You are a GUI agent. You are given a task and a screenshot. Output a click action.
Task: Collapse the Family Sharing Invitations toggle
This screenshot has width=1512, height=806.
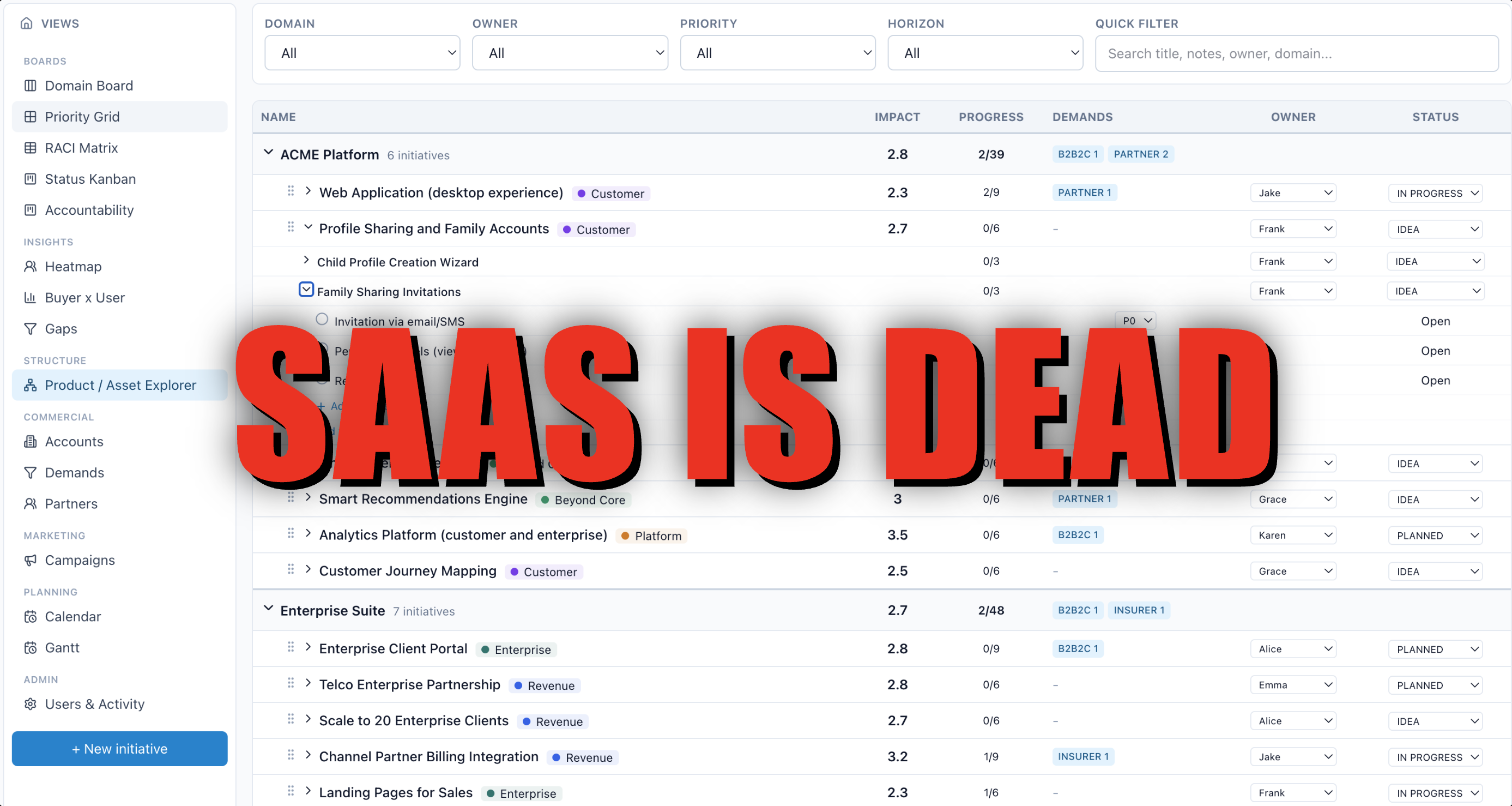pyautogui.click(x=306, y=290)
